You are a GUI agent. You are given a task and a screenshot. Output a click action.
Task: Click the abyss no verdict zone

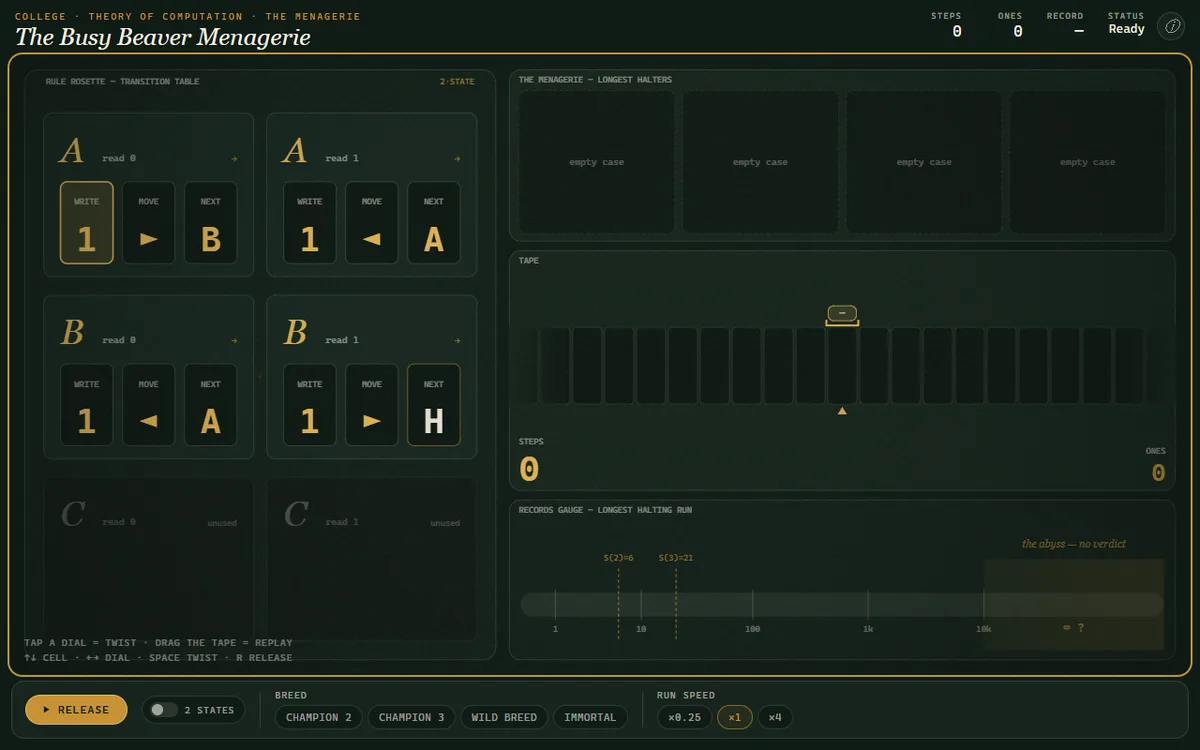(x=1074, y=603)
